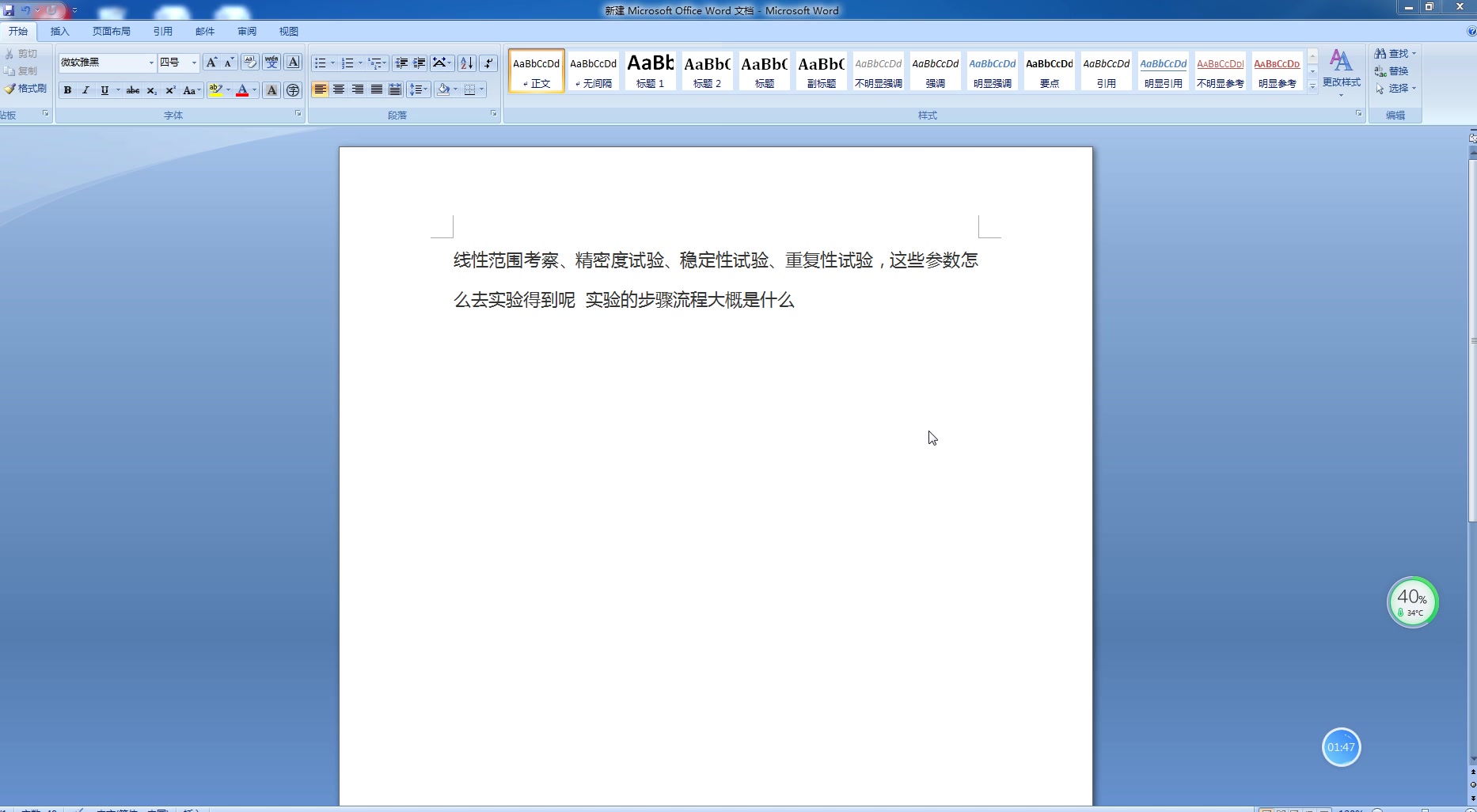Open the enclosed characters tool
This screenshot has width=1477, height=812.
pyautogui.click(x=293, y=90)
